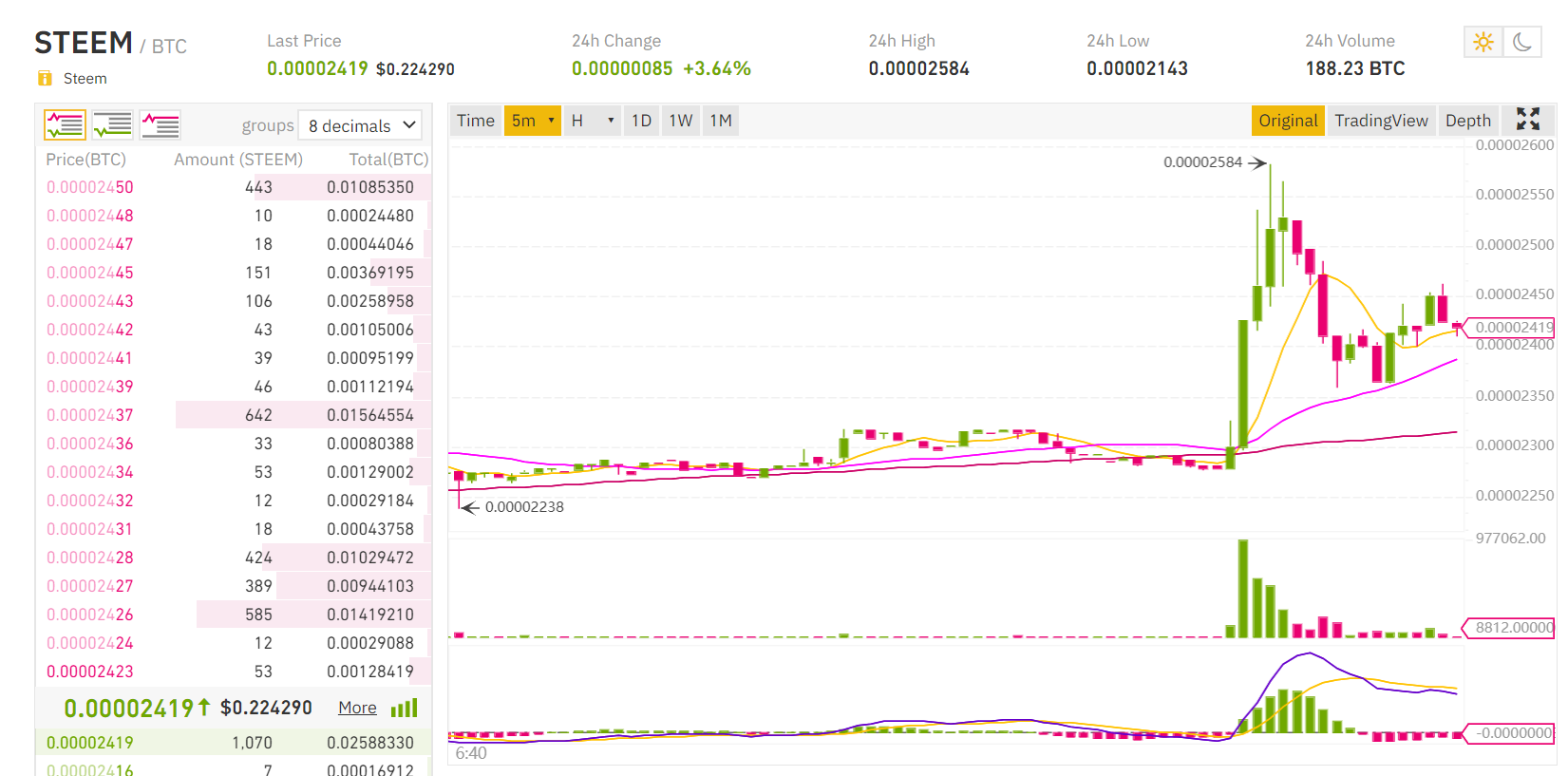
Task: Switch to Original chart view
Action: tap(1288, 121)
